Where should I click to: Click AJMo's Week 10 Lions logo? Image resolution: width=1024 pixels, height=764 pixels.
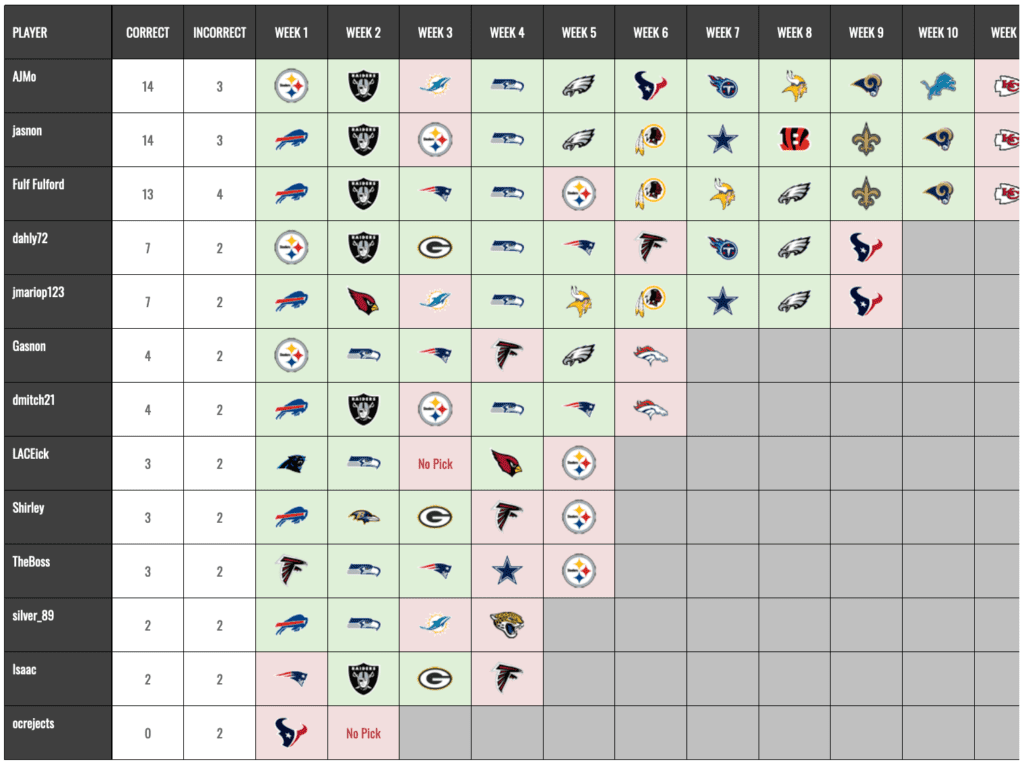(938, 86)
